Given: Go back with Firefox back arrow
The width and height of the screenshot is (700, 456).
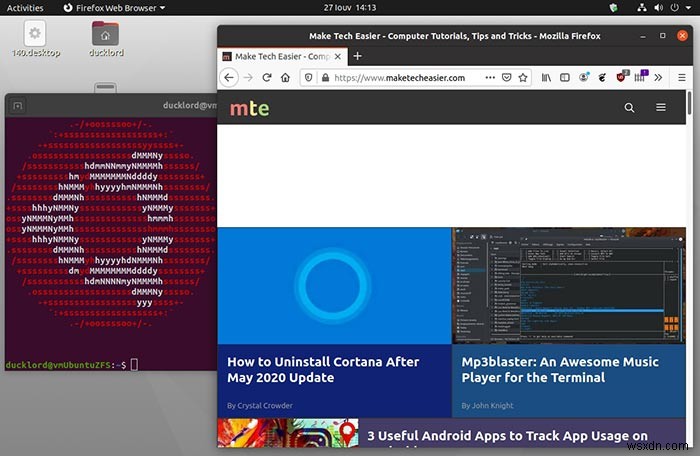Looking at the screenshot, I should click(x=229, y=78).
